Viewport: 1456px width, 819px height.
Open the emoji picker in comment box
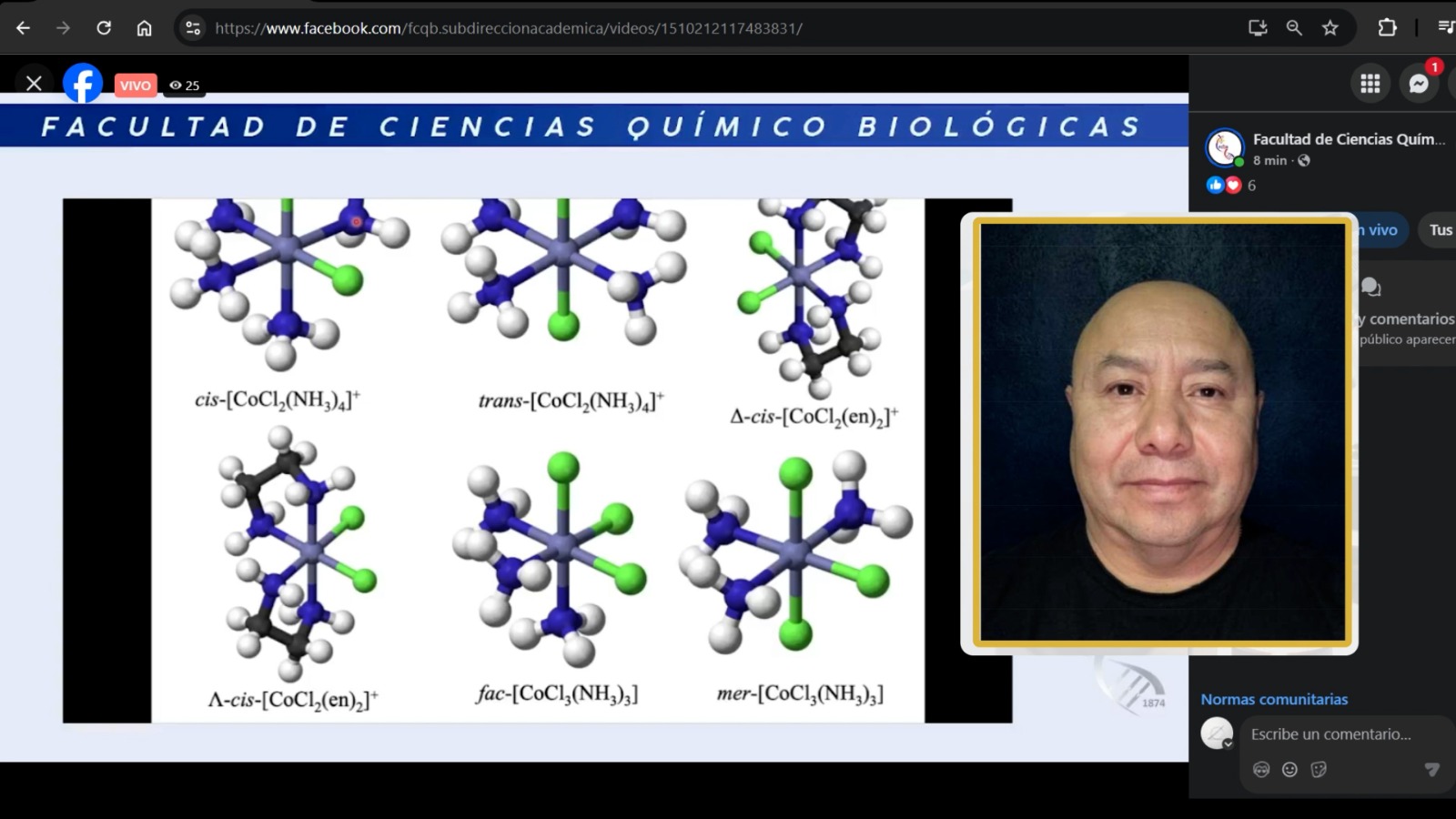click(1289, 770)
